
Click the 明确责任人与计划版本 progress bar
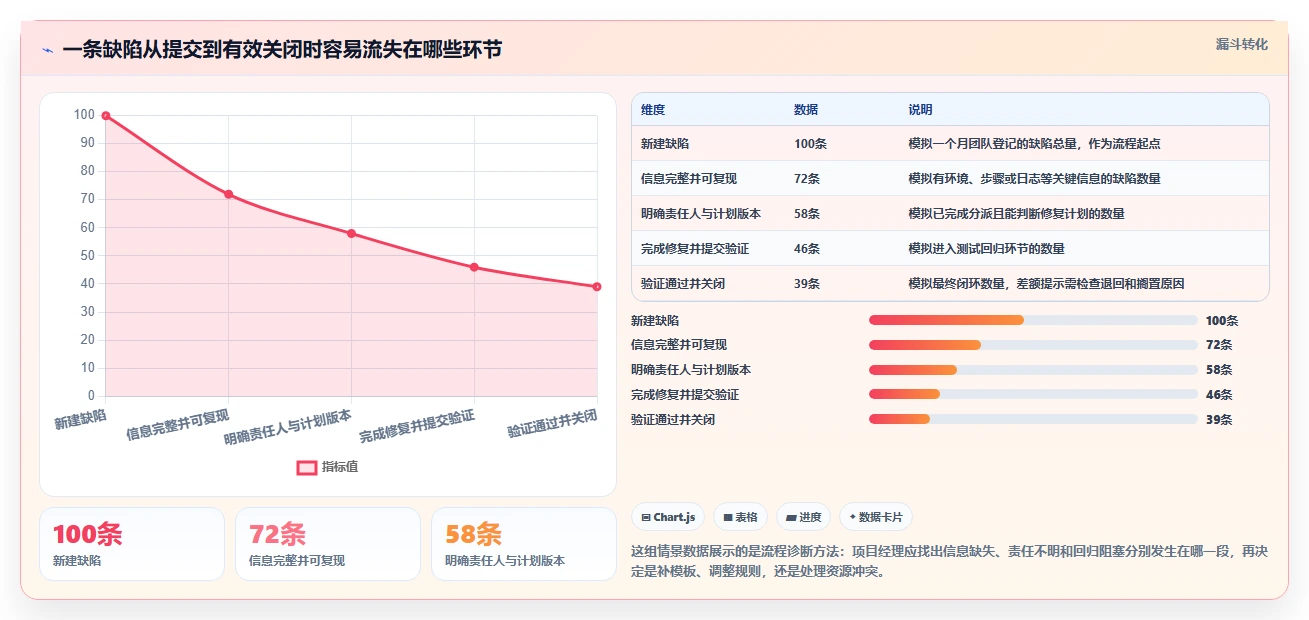coord(1033,370)
